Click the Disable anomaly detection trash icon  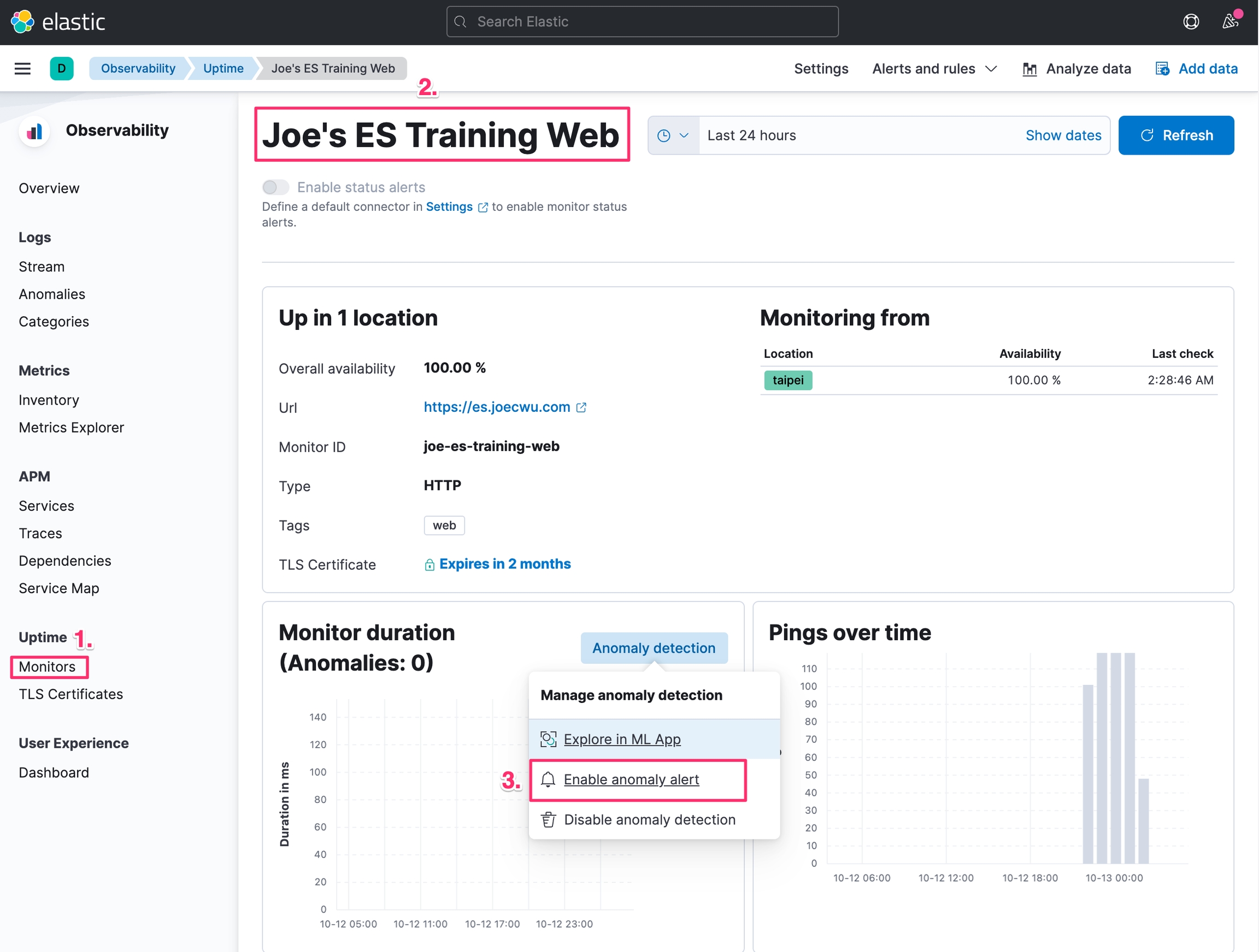[x=548, y=819]
